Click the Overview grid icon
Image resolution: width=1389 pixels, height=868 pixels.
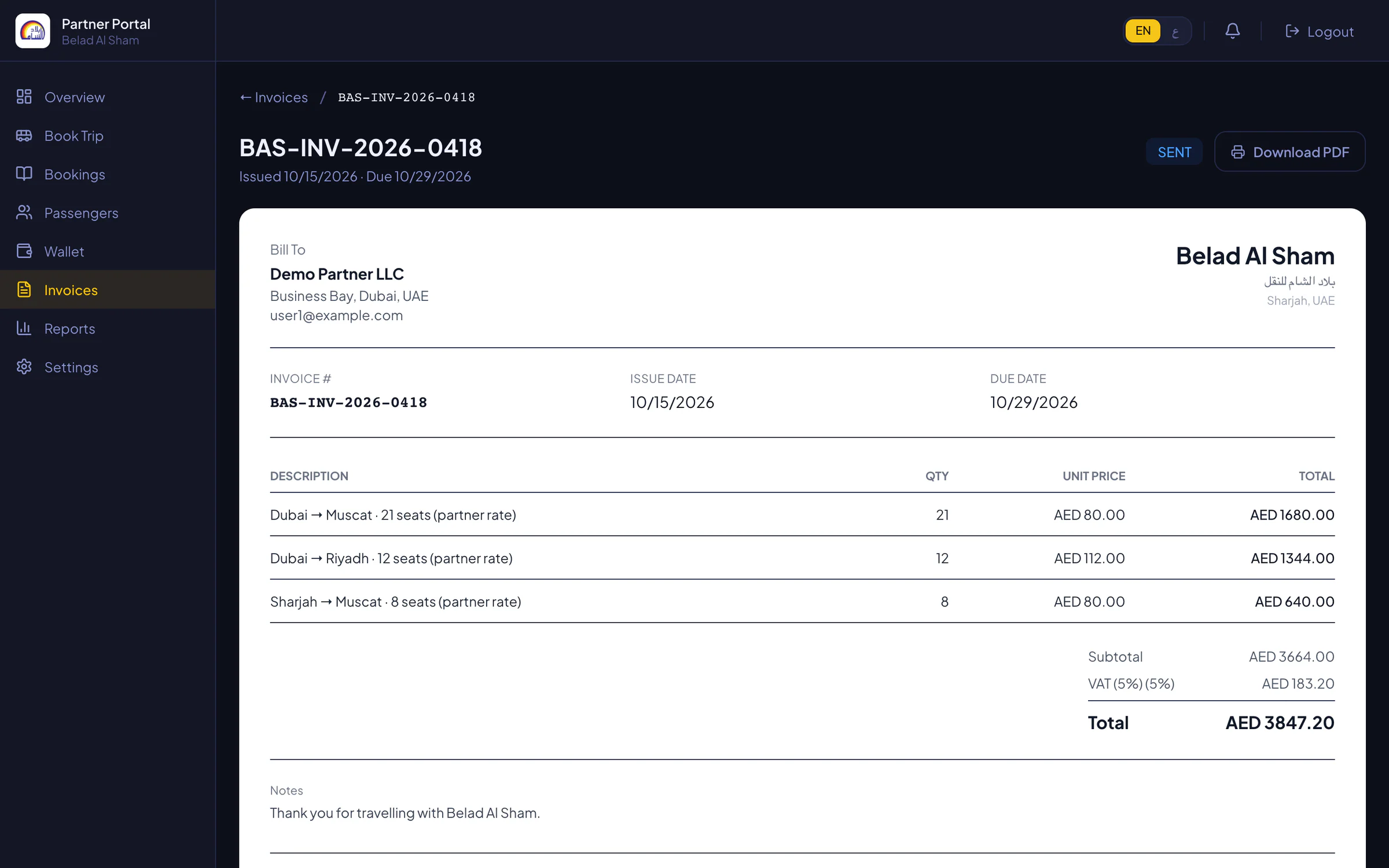(x=24, y=97)
